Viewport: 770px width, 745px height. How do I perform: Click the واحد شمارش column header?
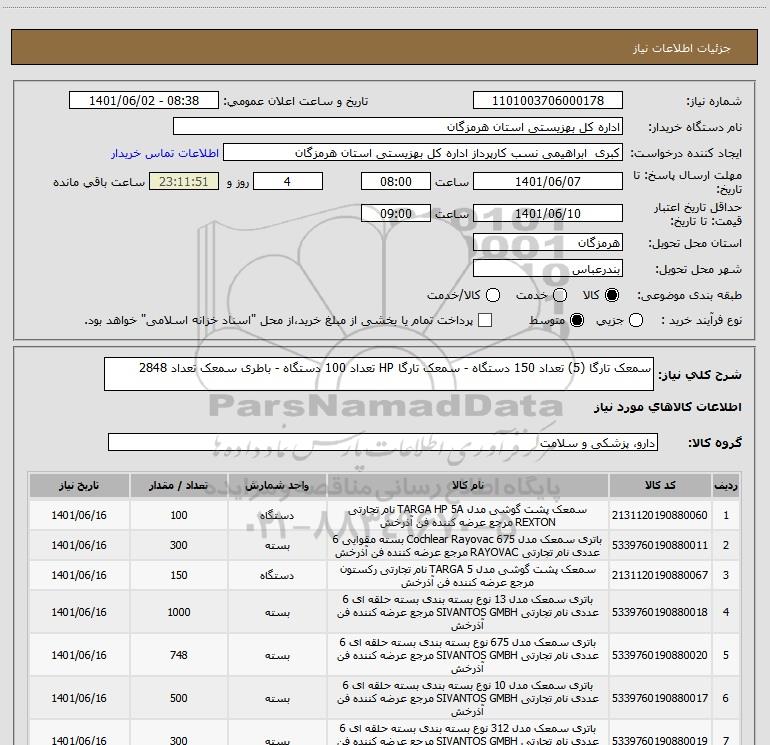pyautogui.click(x=277, y=486)
